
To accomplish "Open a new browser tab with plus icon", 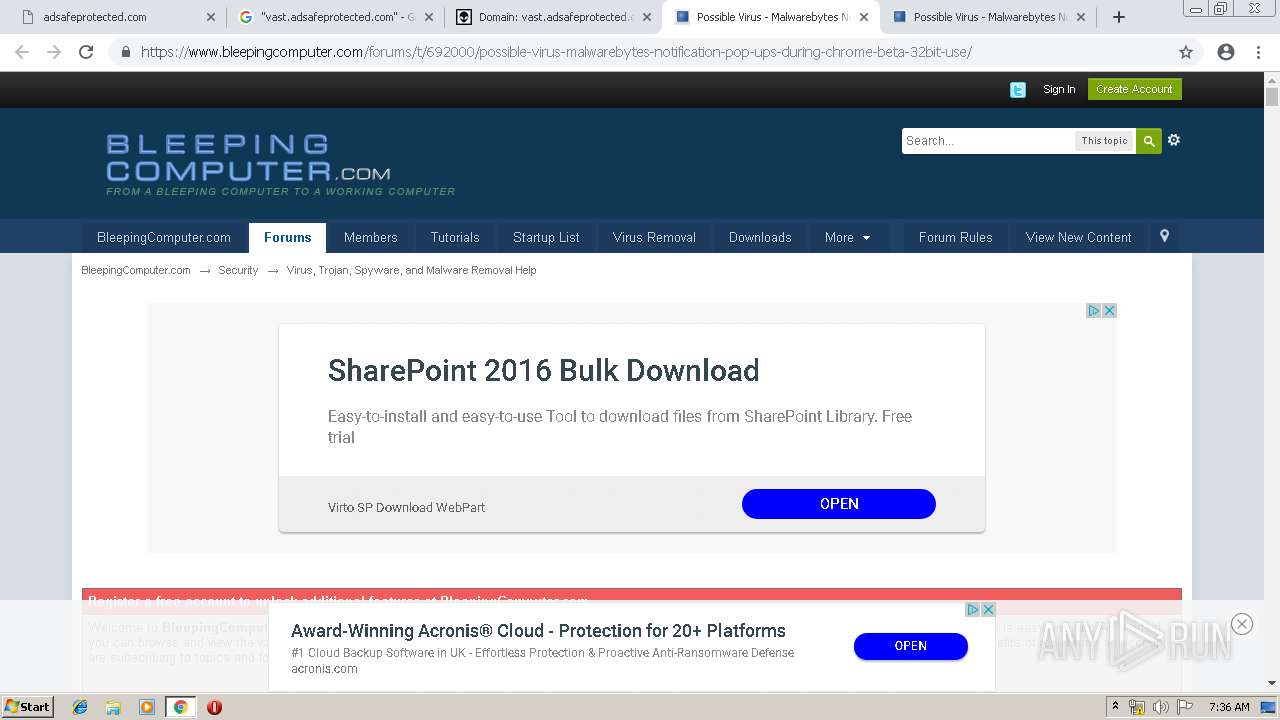I will click(1119, 17).
